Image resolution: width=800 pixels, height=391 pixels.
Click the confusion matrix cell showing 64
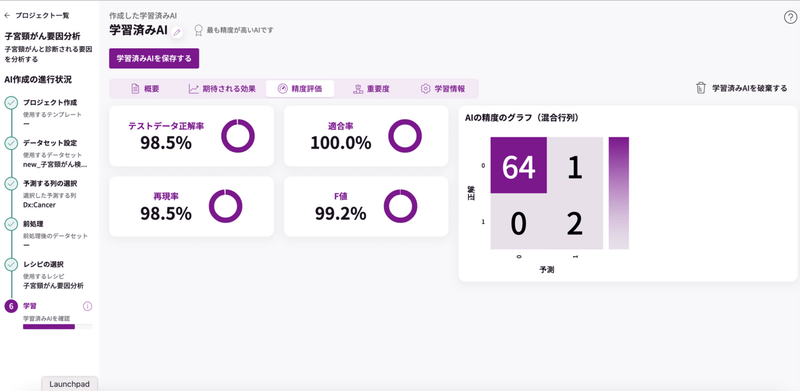coord(518,165)
